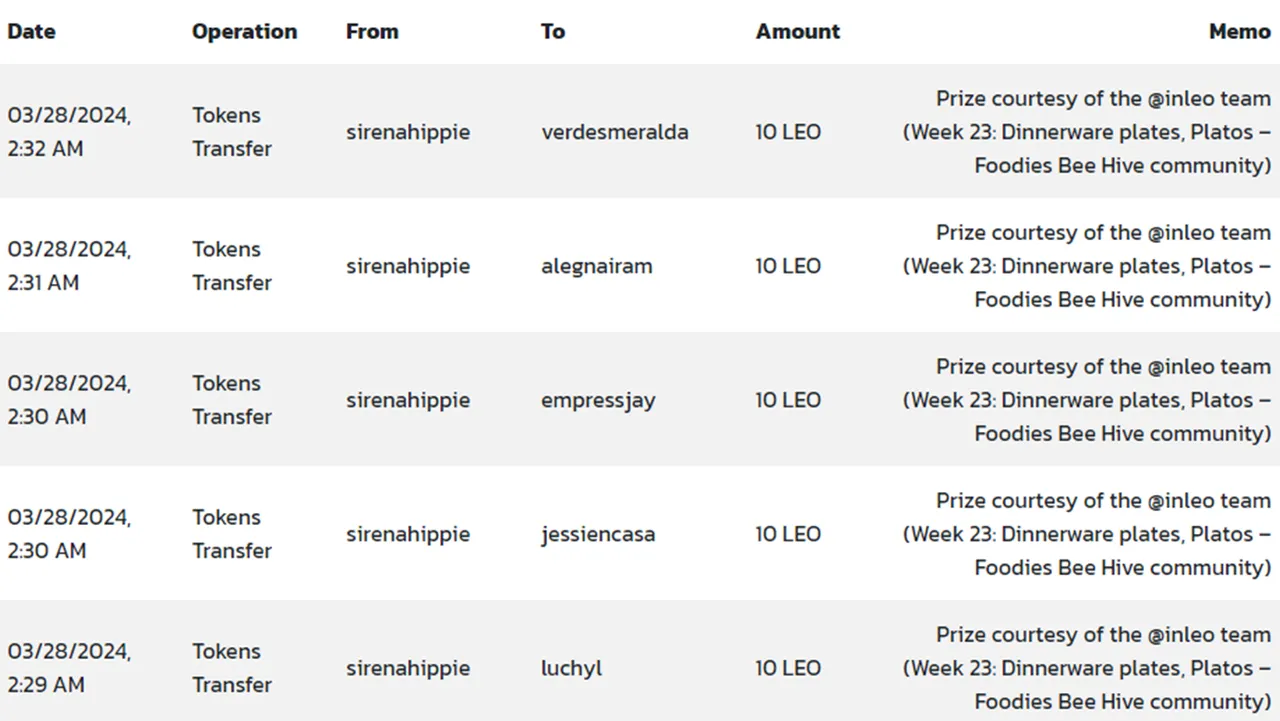1280x721 pixels.
Task: Open recipient empressjay's account
Action: pyautogui.click(x=598, y=400)
